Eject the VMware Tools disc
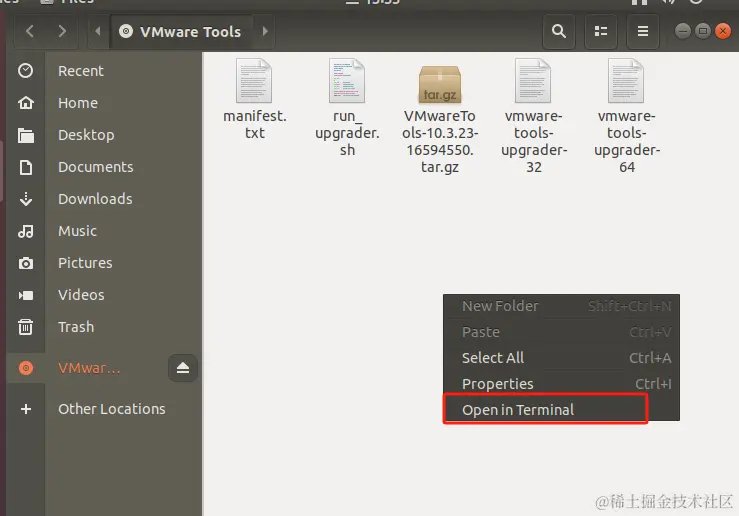 (x=182, y=368)
